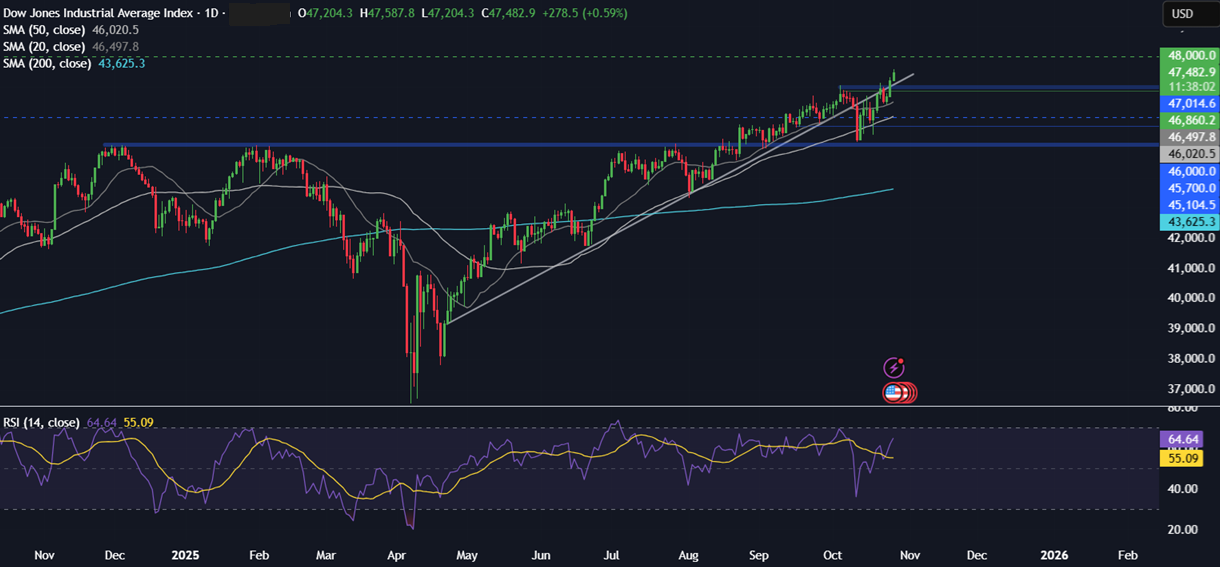
Task: Click the green 48,000.0 price level label
Action: pos(1187,56)
